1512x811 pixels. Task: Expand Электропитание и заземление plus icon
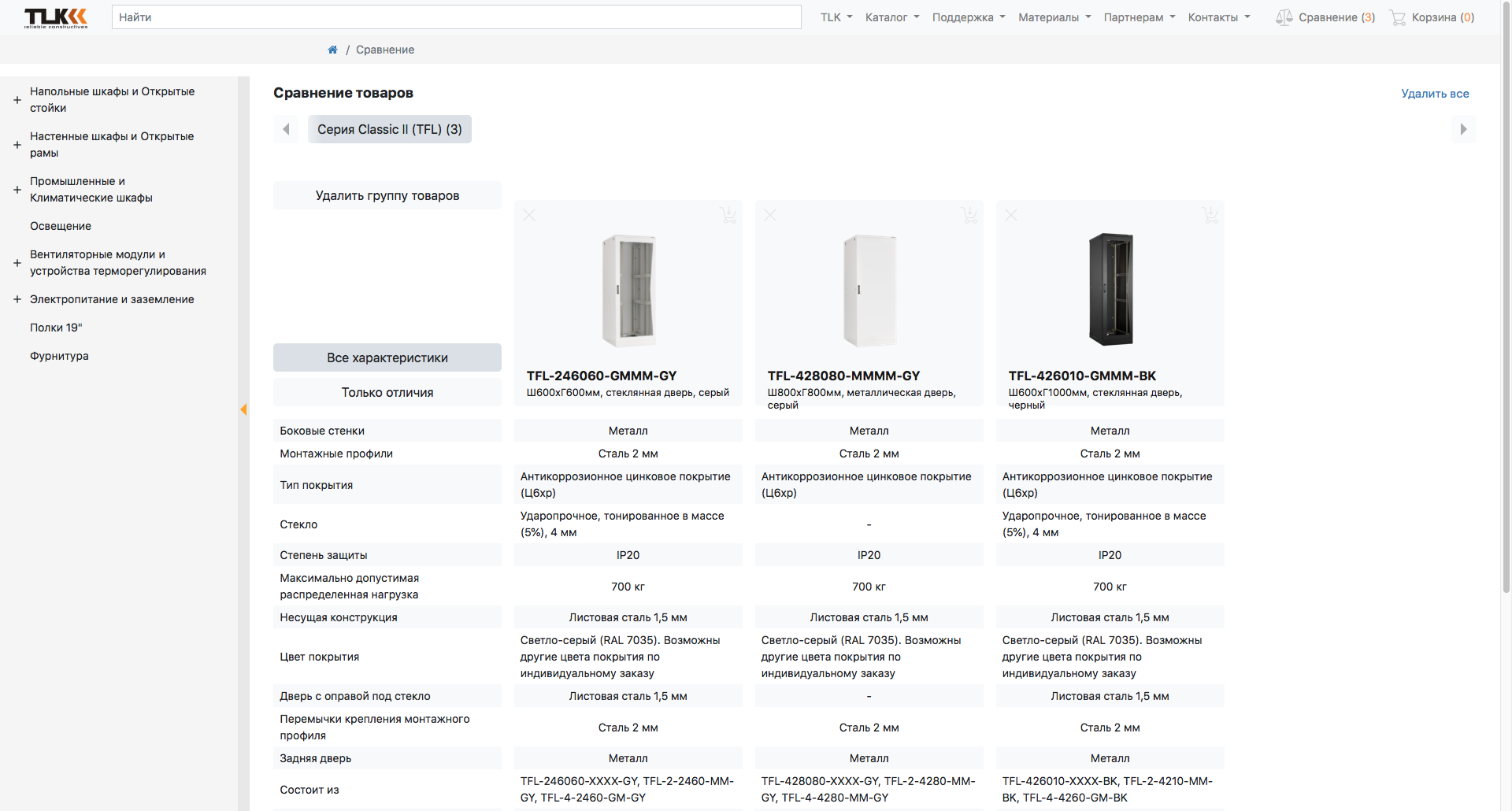coord(17,299)
